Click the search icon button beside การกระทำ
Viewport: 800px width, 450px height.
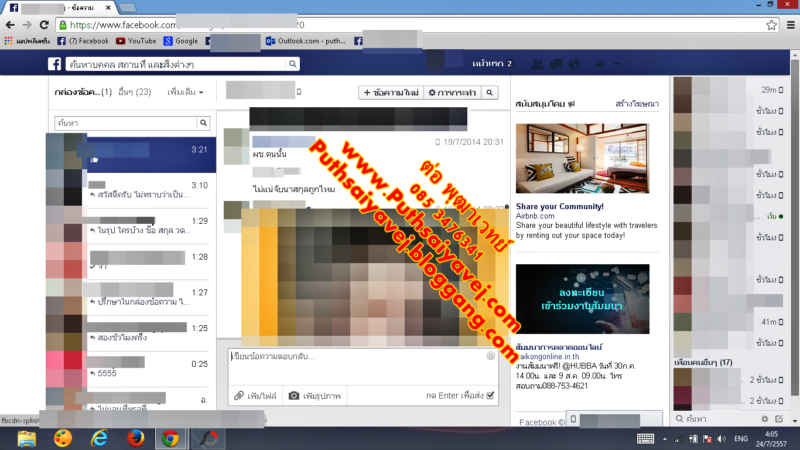click(490, 93)
